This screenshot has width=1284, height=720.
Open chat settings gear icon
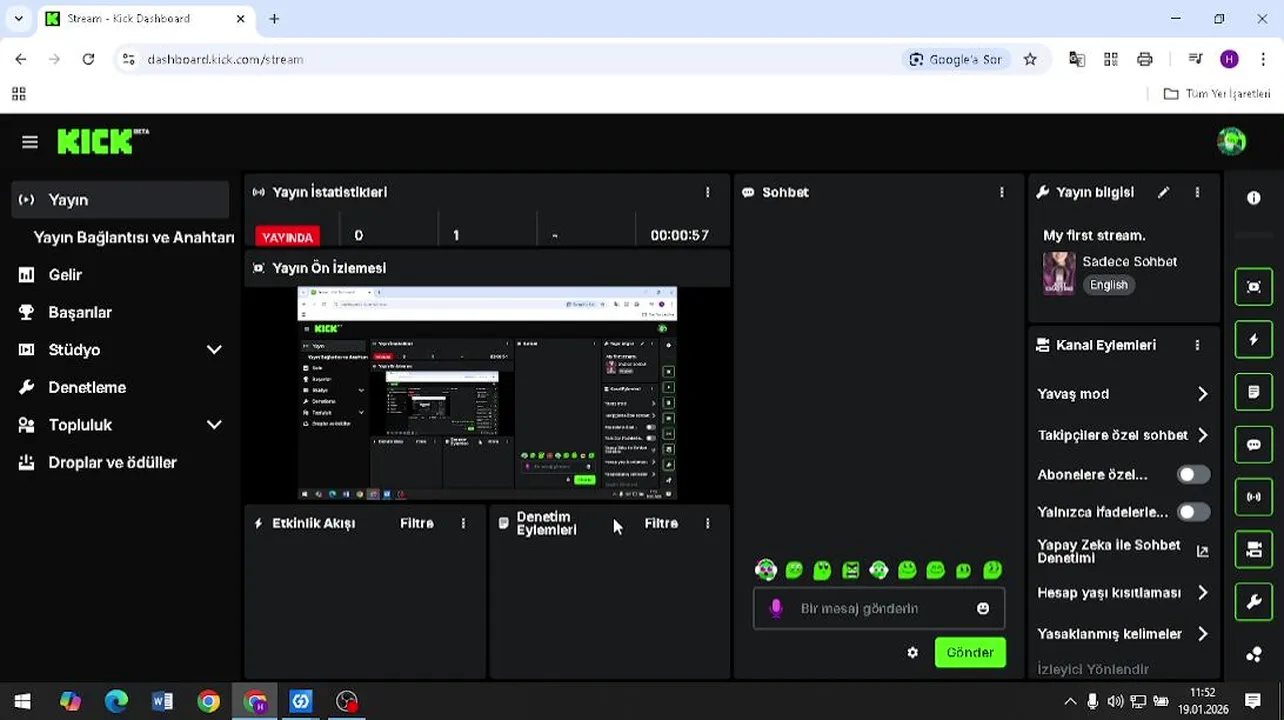tap(912, 652)
